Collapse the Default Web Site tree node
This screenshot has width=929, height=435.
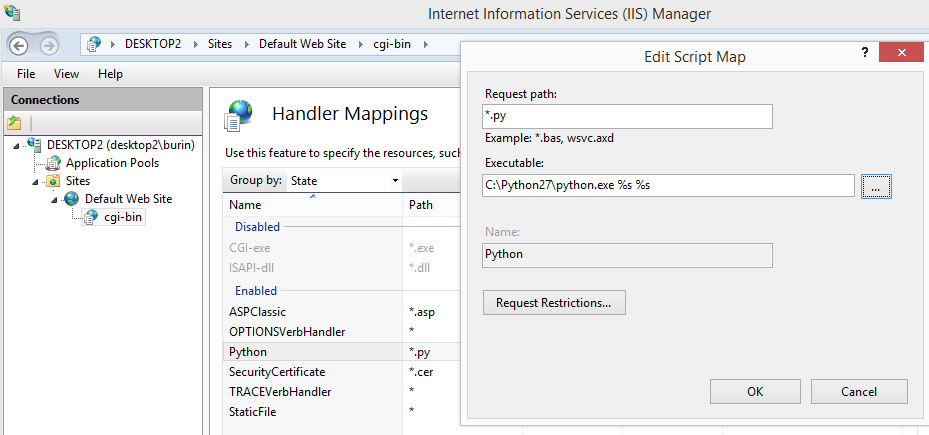tap(55, 199)
